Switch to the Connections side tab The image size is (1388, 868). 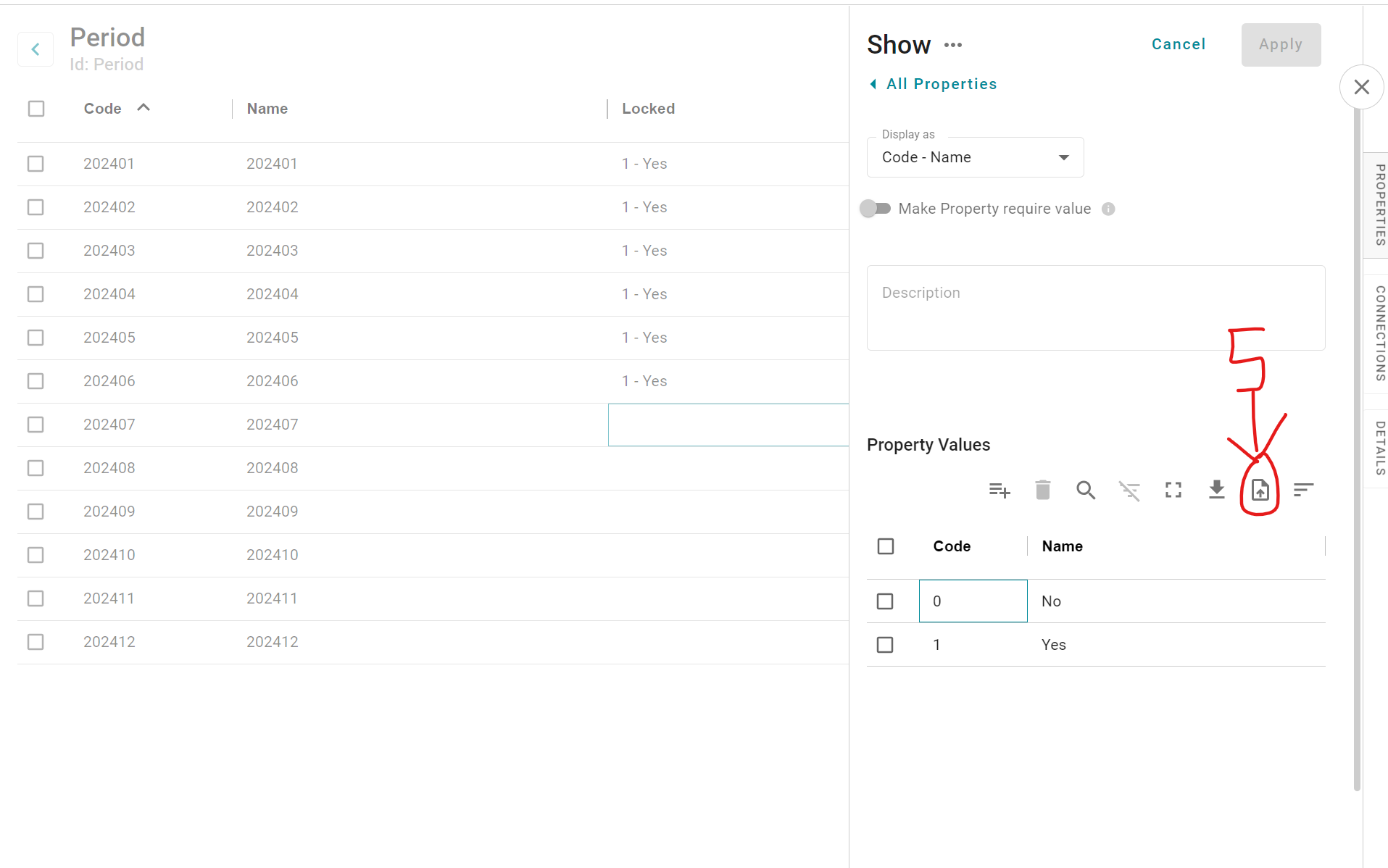[x=1379, y=333]
